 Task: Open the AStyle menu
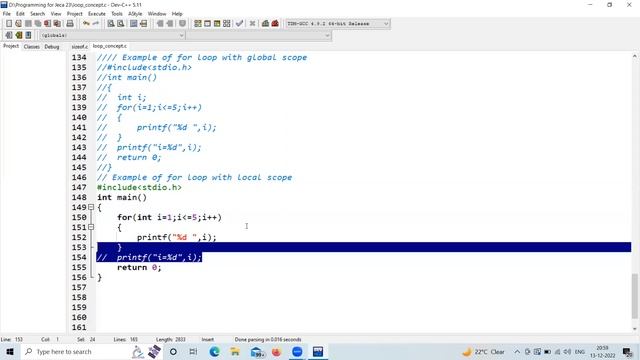[135, 14]
